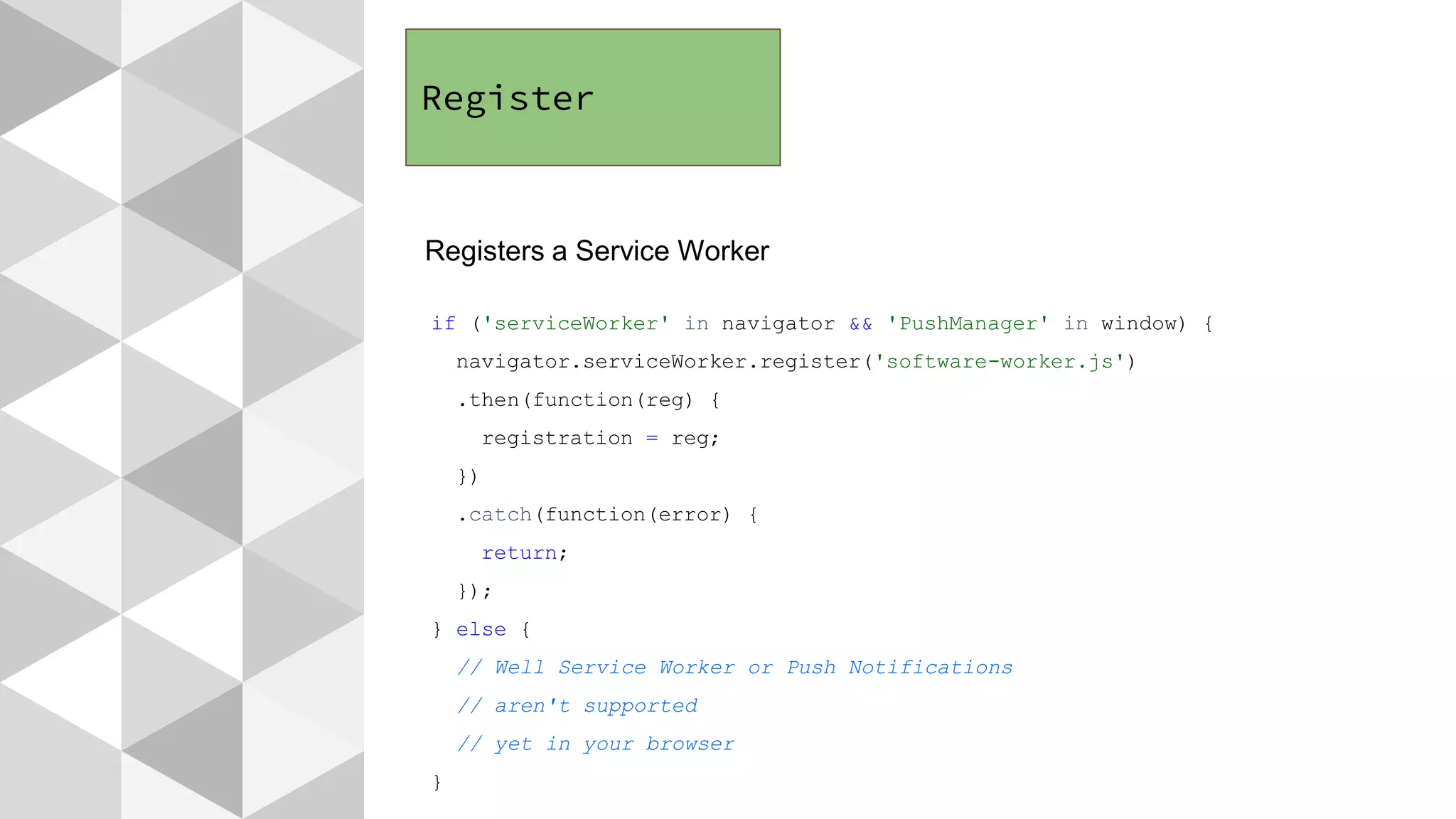Click the comment "// aren't supported"
Viewport: 1456px width, 819px height.
(577, 706)
